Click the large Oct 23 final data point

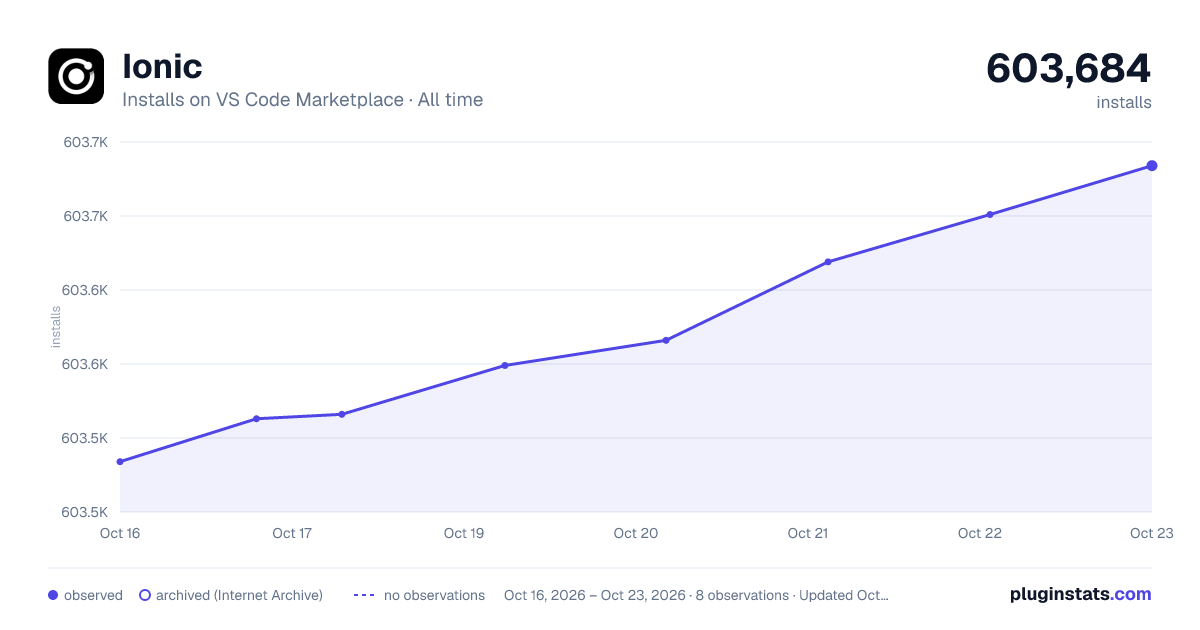[1152, 166]
